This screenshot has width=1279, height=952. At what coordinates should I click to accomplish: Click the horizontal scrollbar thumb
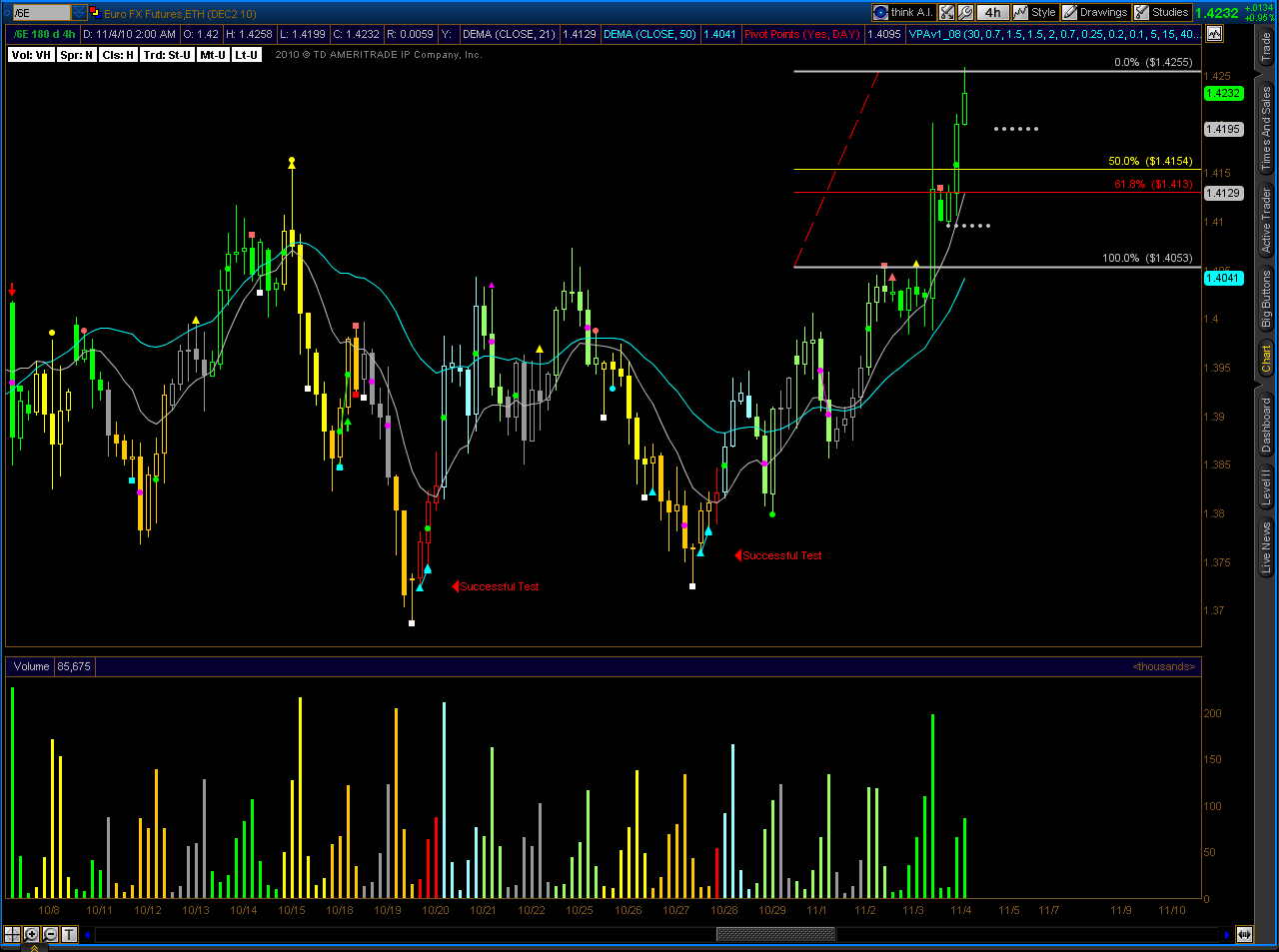tap(776, 934)
